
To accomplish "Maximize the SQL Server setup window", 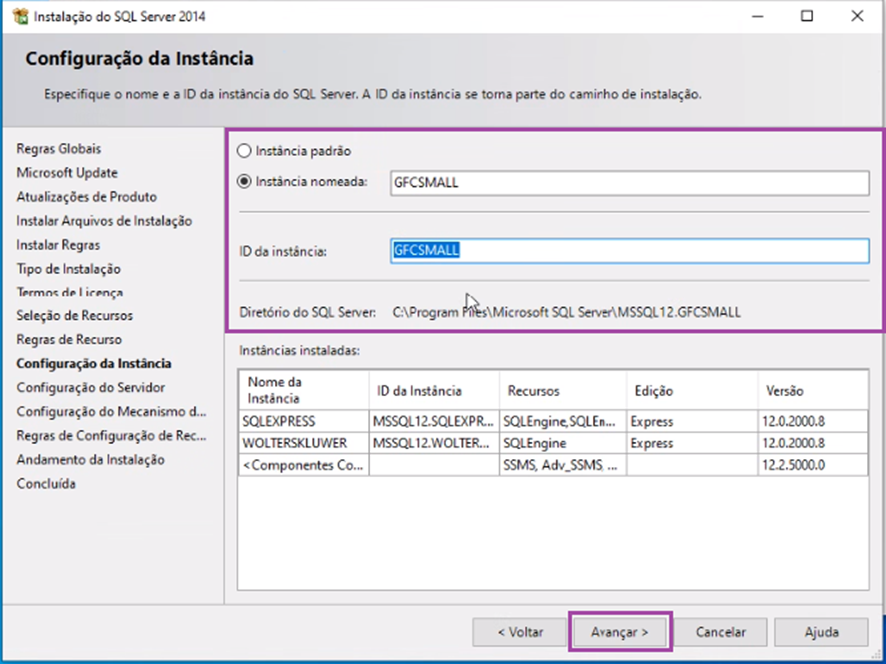I will click(x=807, y=16).
